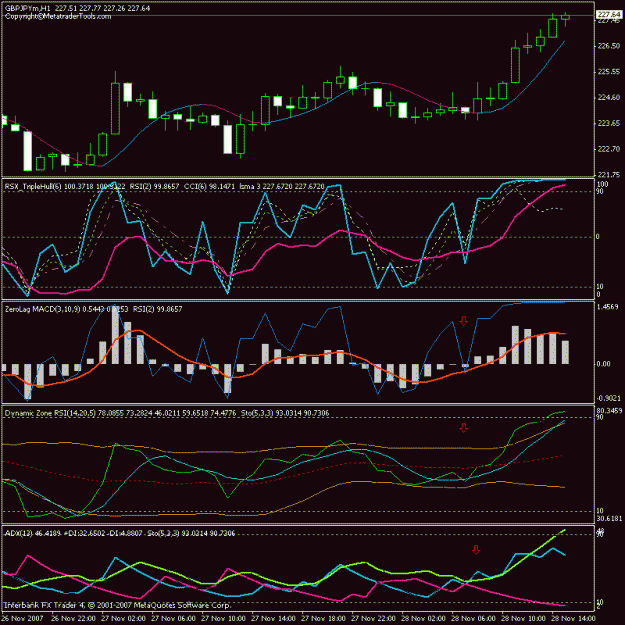The width and height of the screenshot is (625, 625).
Task: Click the 27 Nov 10:00 time label
Action: click(223, 618)
